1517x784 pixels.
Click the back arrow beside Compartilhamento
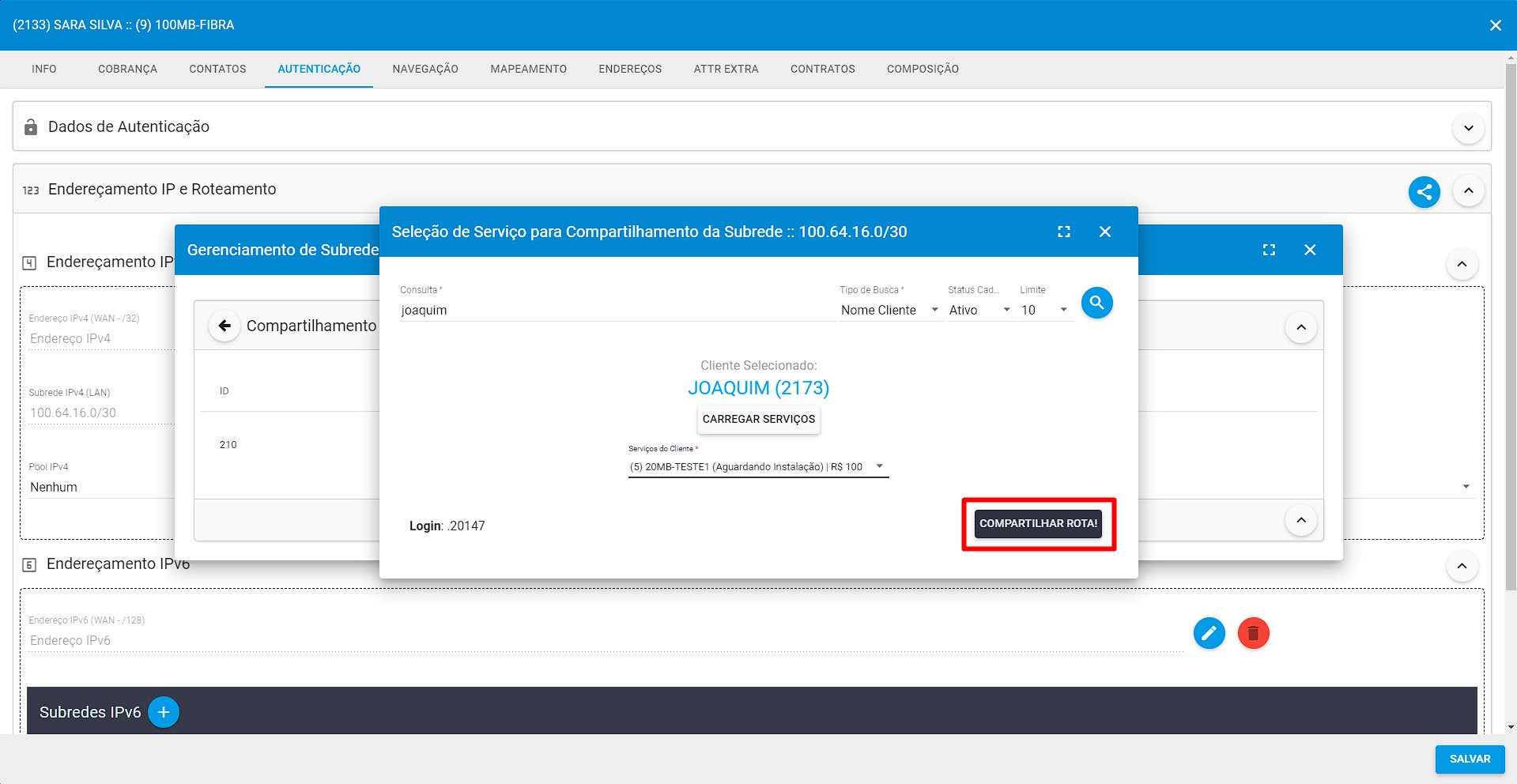point(225,326)
